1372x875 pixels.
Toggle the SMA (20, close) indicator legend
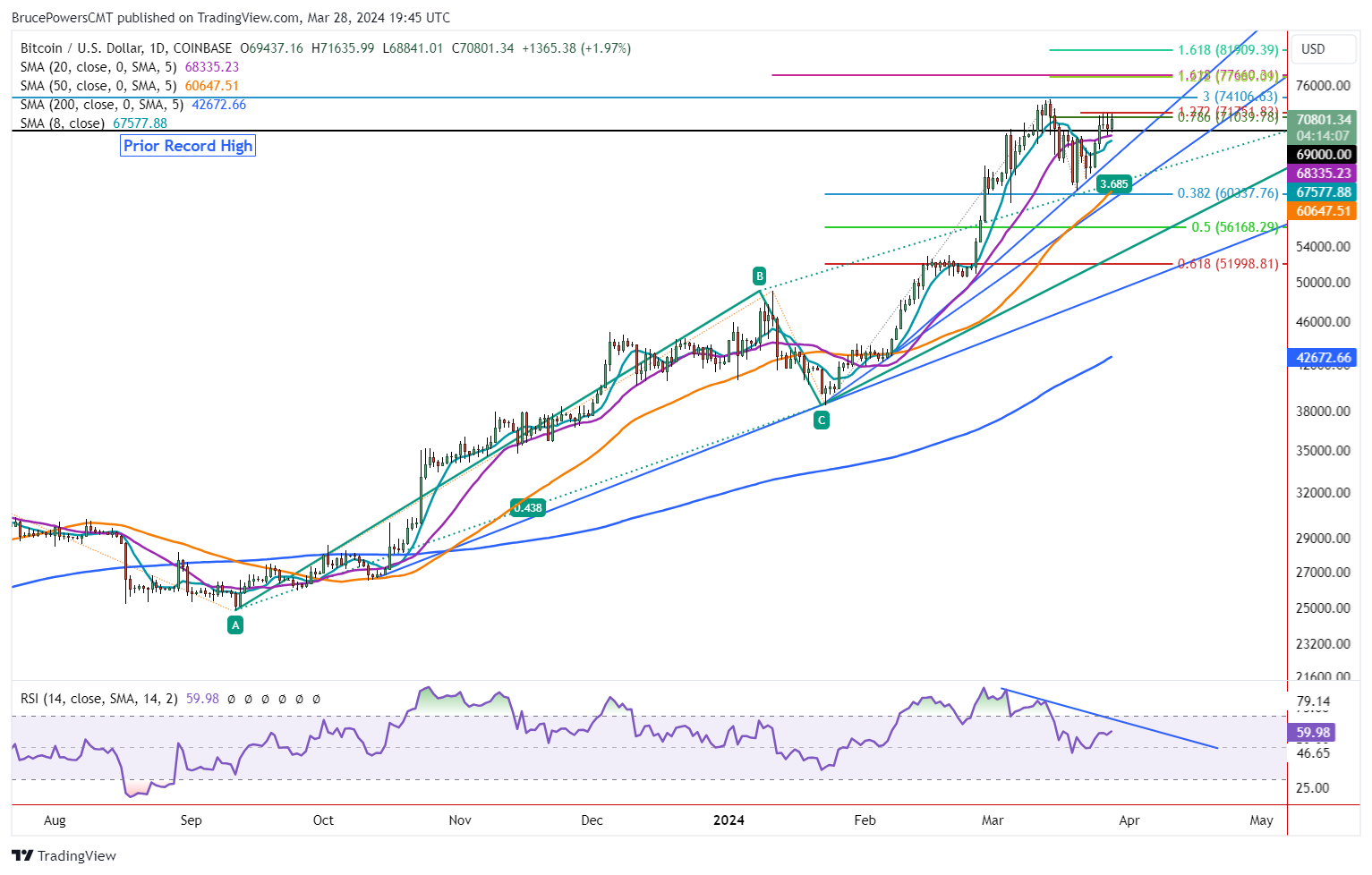[98, 66]
